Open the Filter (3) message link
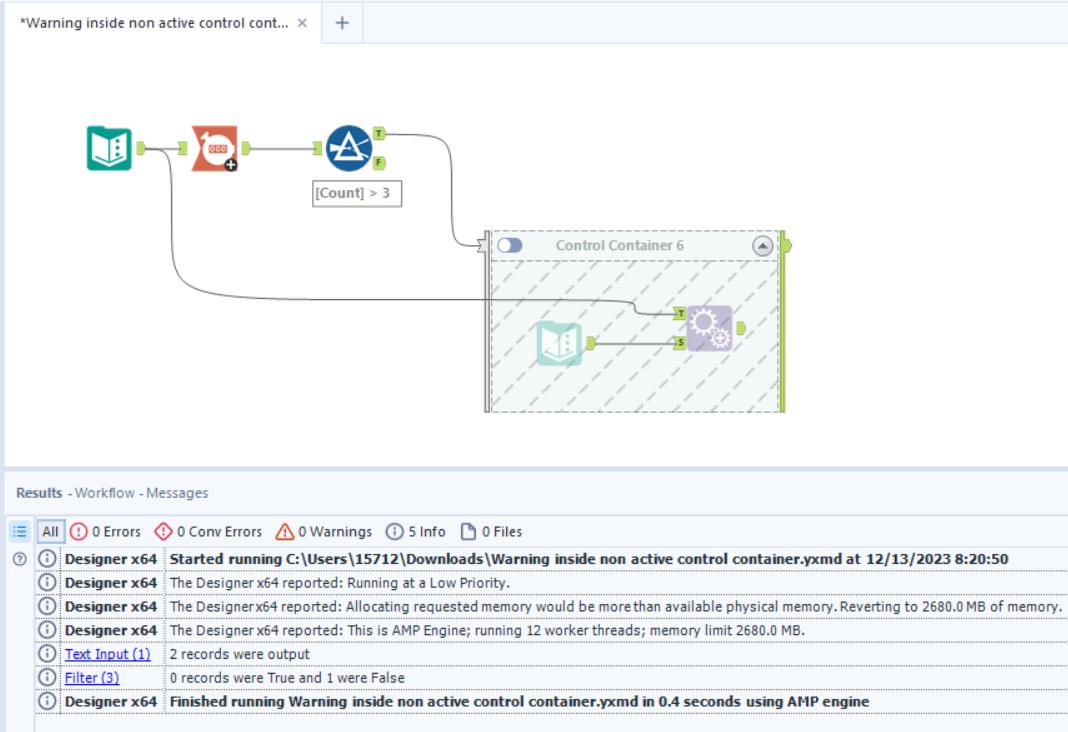The width and height of the screenshot is (1068, 732). pyautogui.click(x=91, y=677)
